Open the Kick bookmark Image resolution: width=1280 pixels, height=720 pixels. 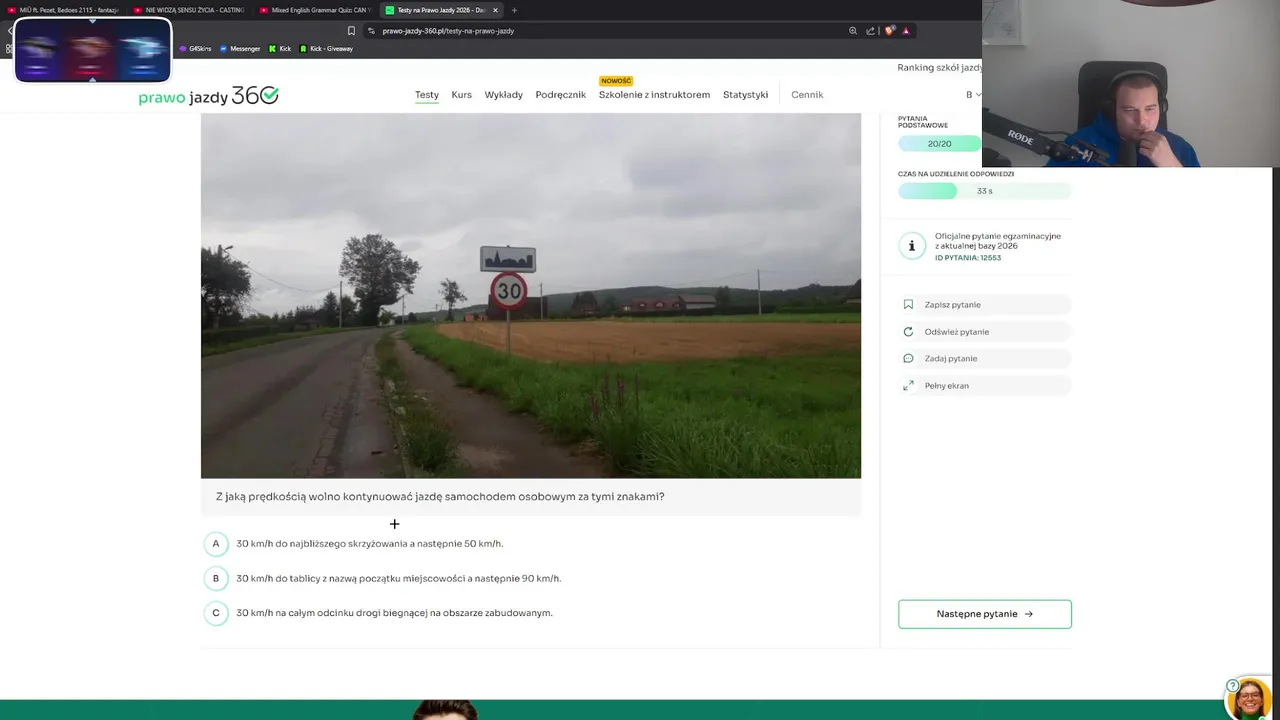click(x=280, y=48)
